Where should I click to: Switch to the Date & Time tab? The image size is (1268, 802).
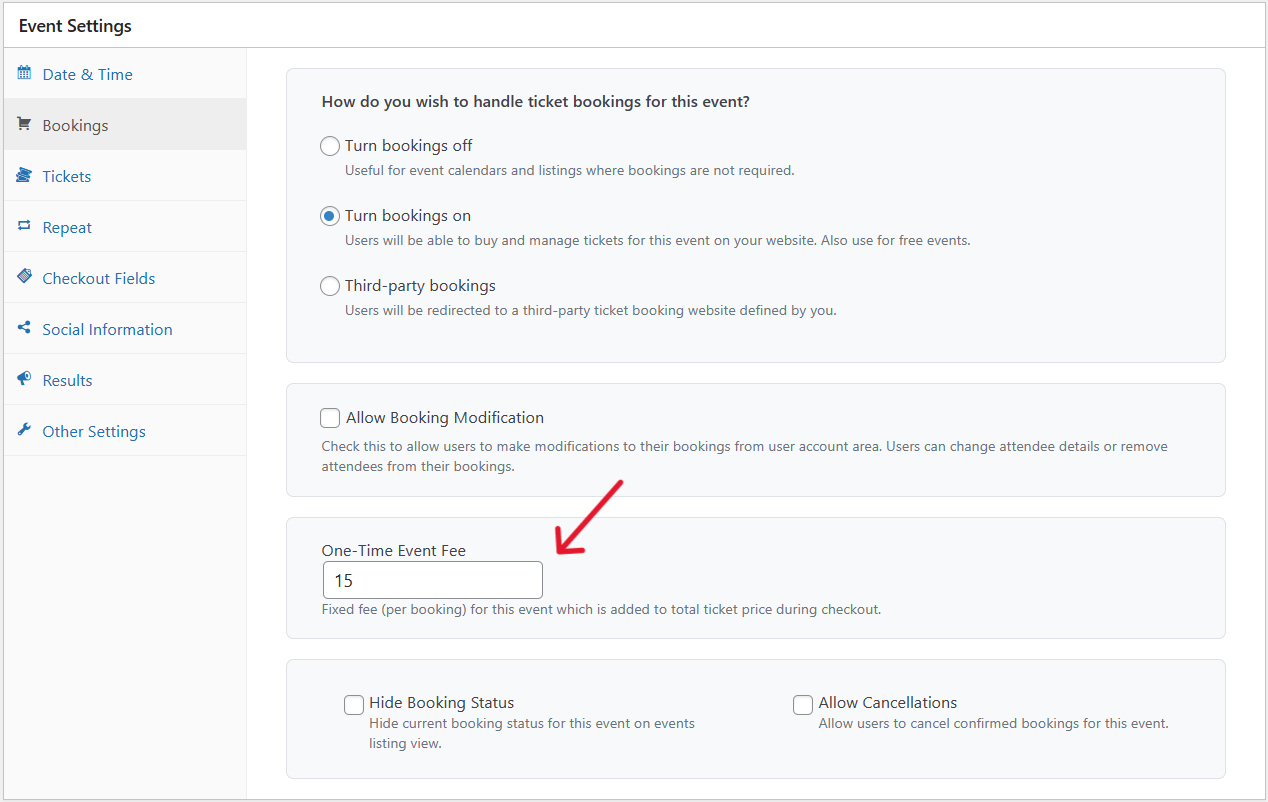click(x=87, y=75)
